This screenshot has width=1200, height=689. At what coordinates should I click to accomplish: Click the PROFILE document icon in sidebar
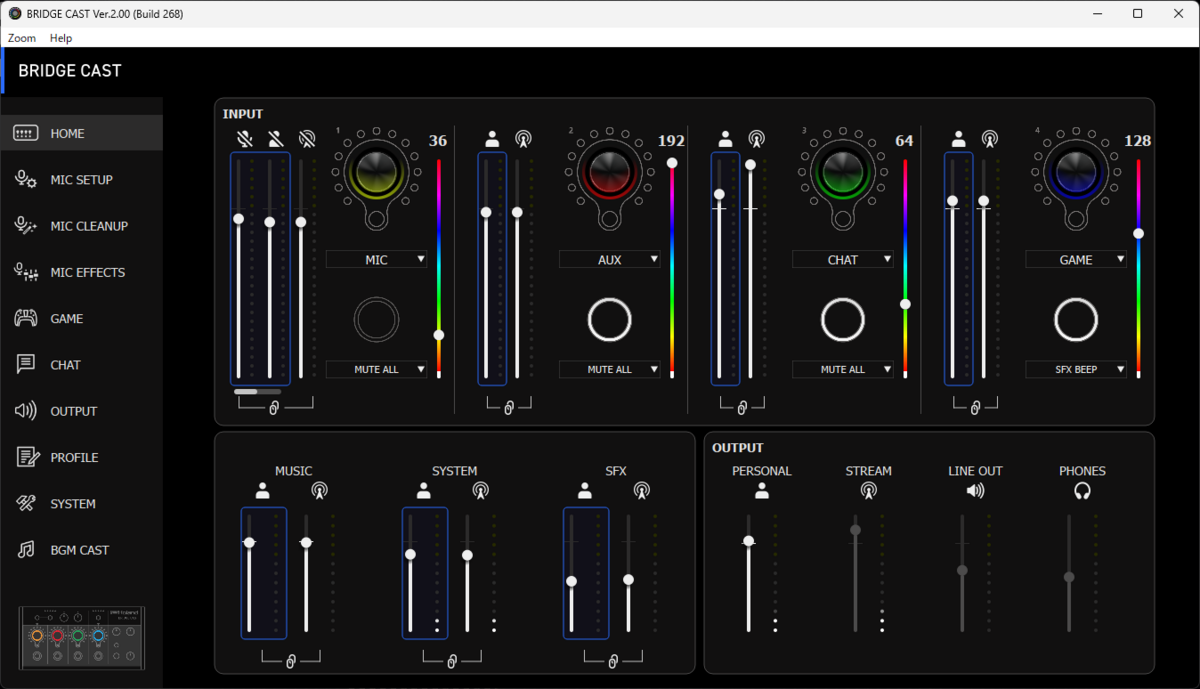coord(26,457)
